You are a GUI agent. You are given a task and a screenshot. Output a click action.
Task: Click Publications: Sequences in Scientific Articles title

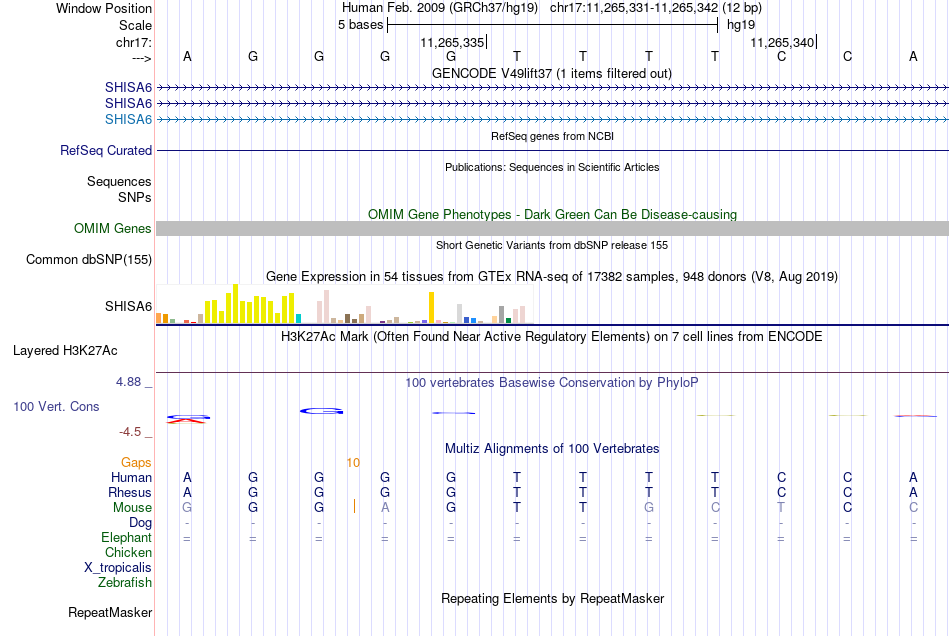[552, 167]
